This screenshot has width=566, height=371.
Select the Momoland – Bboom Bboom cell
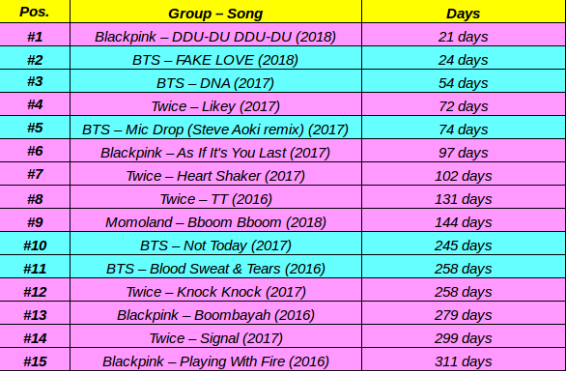tap(215, 220)
